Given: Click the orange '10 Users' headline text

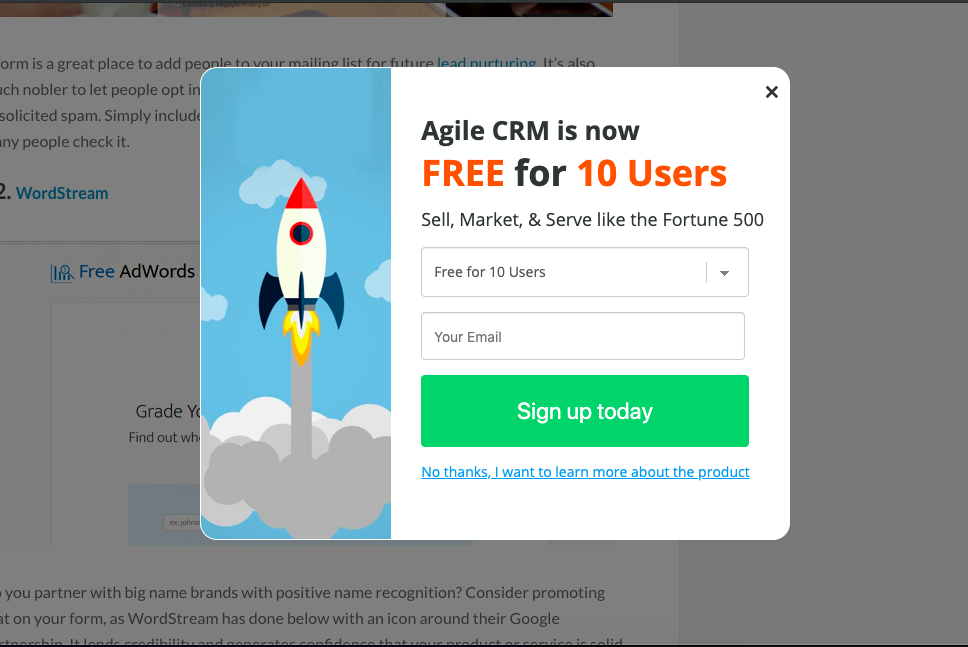Looking at the screenshot, I should tap(651, 174).
